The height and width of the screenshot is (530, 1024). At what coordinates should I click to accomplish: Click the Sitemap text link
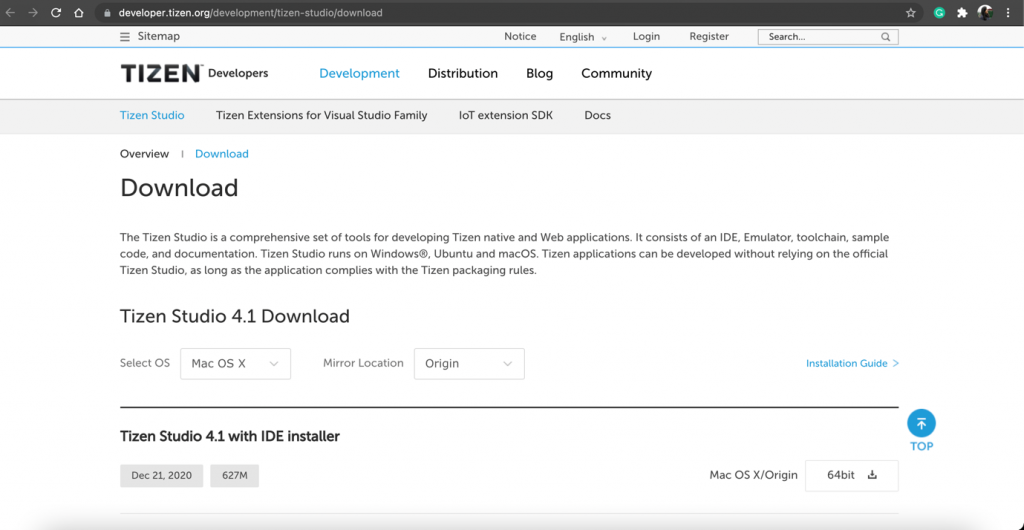pos(159,37)
